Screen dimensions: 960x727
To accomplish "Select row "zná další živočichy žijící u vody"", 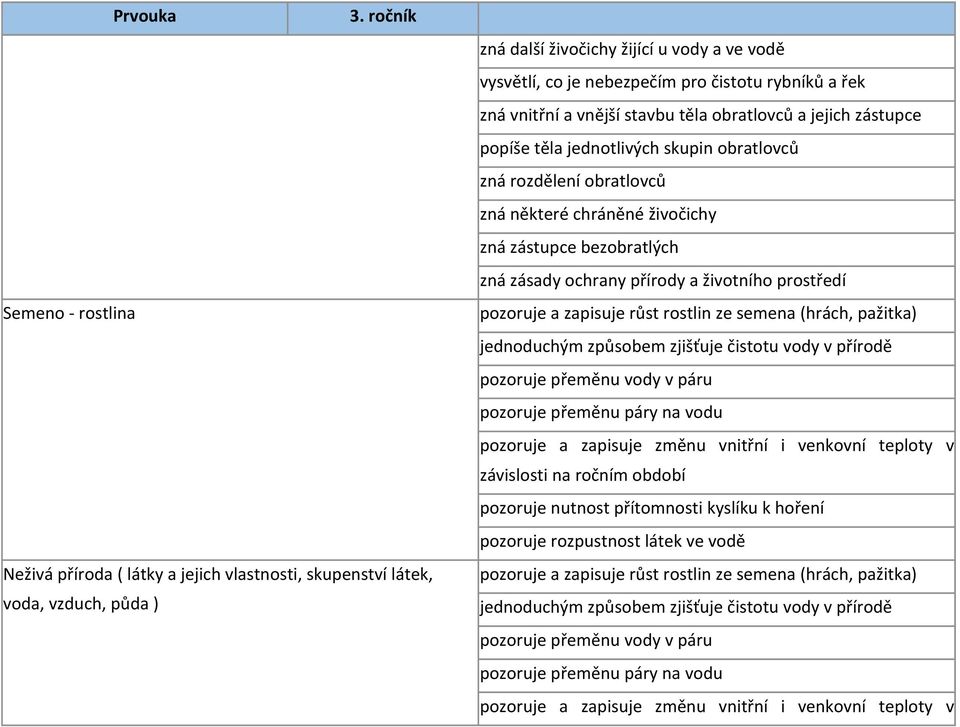I will click(716, 51).
